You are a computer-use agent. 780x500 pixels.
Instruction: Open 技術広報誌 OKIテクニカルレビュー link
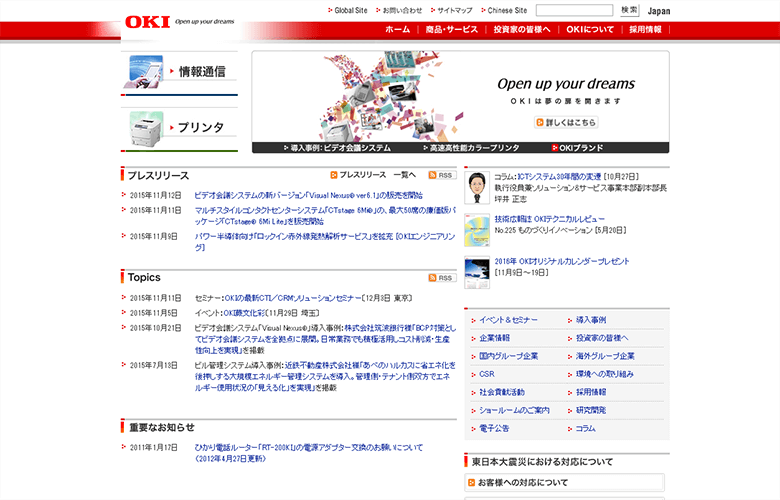[550, 219]
